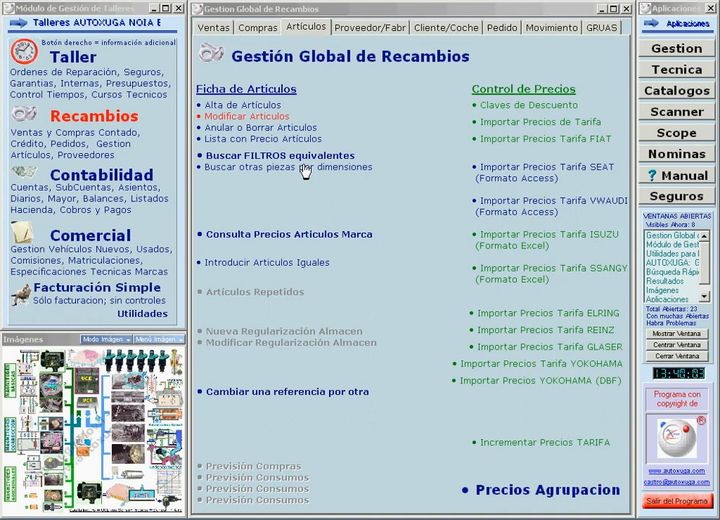This screenshot has width=720, height=520.
Task: Click Introducir Articulos Iguales
Action: [x=267, y=263]
